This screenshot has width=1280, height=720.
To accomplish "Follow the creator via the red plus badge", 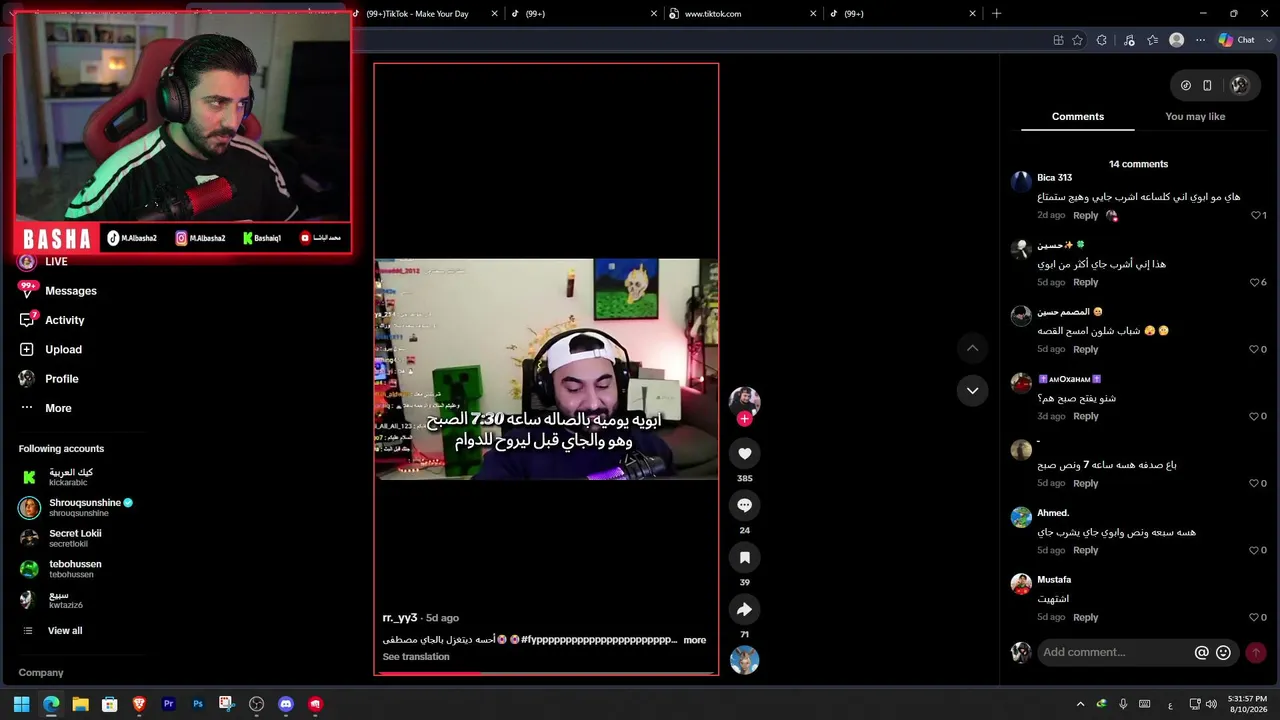I will pos(744,419).
